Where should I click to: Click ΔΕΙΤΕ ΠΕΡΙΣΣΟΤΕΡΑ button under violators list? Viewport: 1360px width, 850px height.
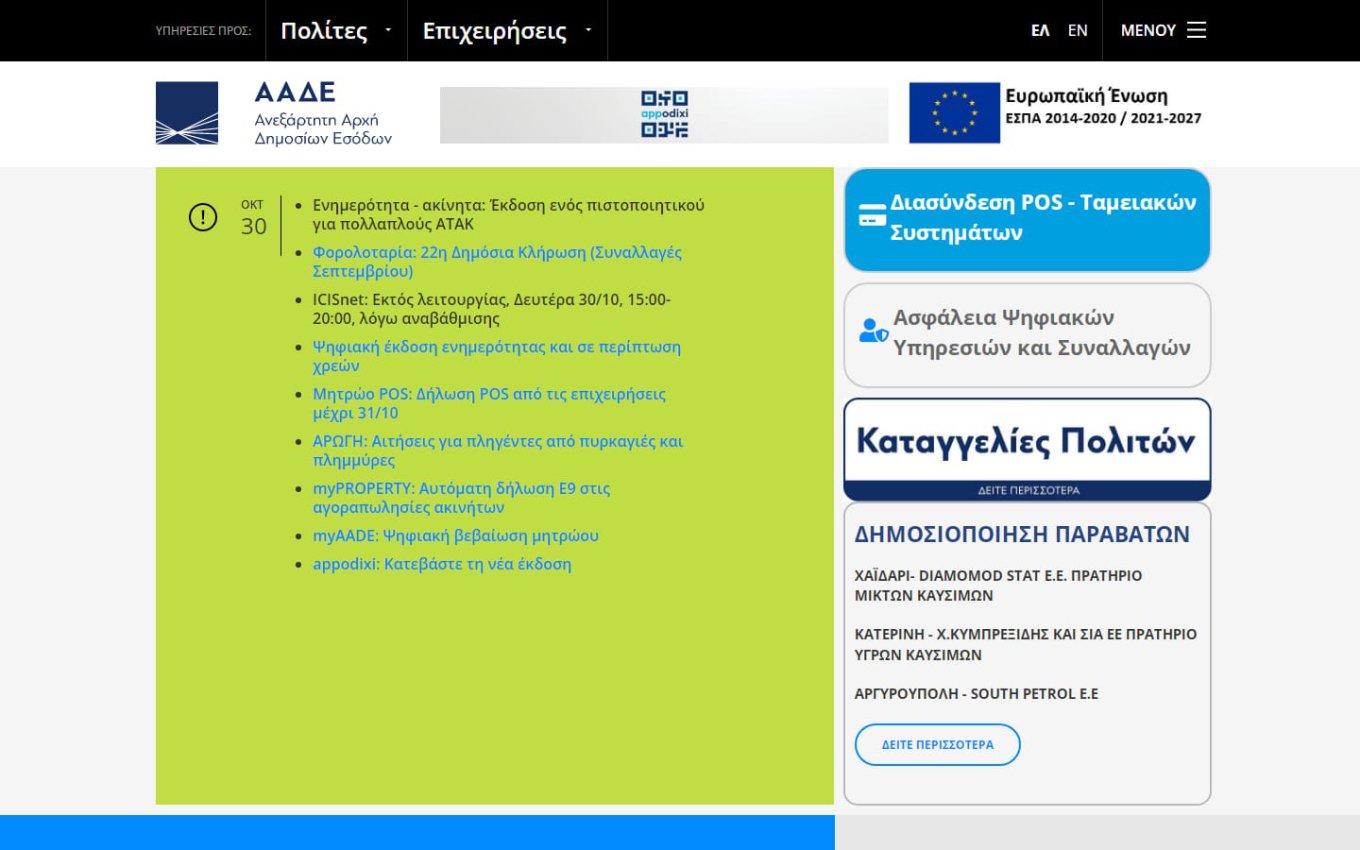[x=937, y=745]
